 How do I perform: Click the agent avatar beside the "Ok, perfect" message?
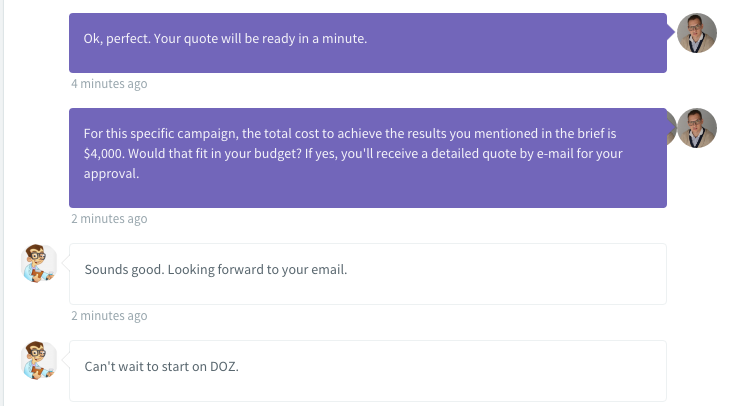coord(697,33)
